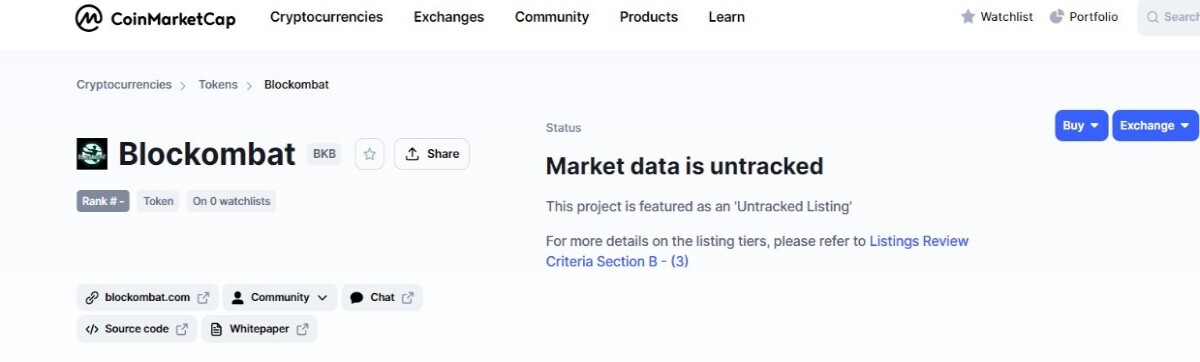Expand the Exchange dropdown button
The image size is (1200, 362).
[x=1155, y=126]
